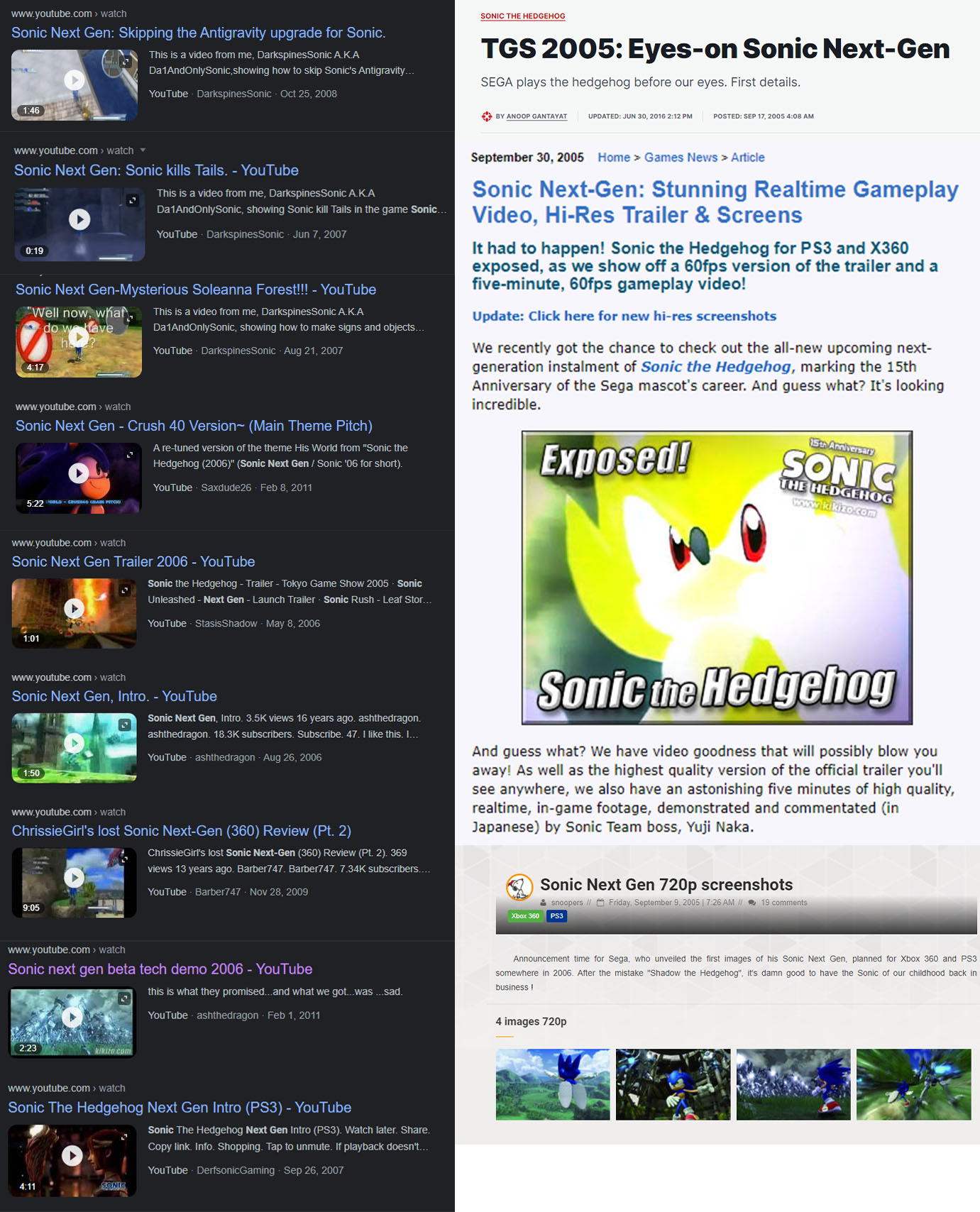Image resolution: width=980 pixels, height=1212 pixels.
Task: Click the '4 images 720p' heading
Action: point(531,1022)
